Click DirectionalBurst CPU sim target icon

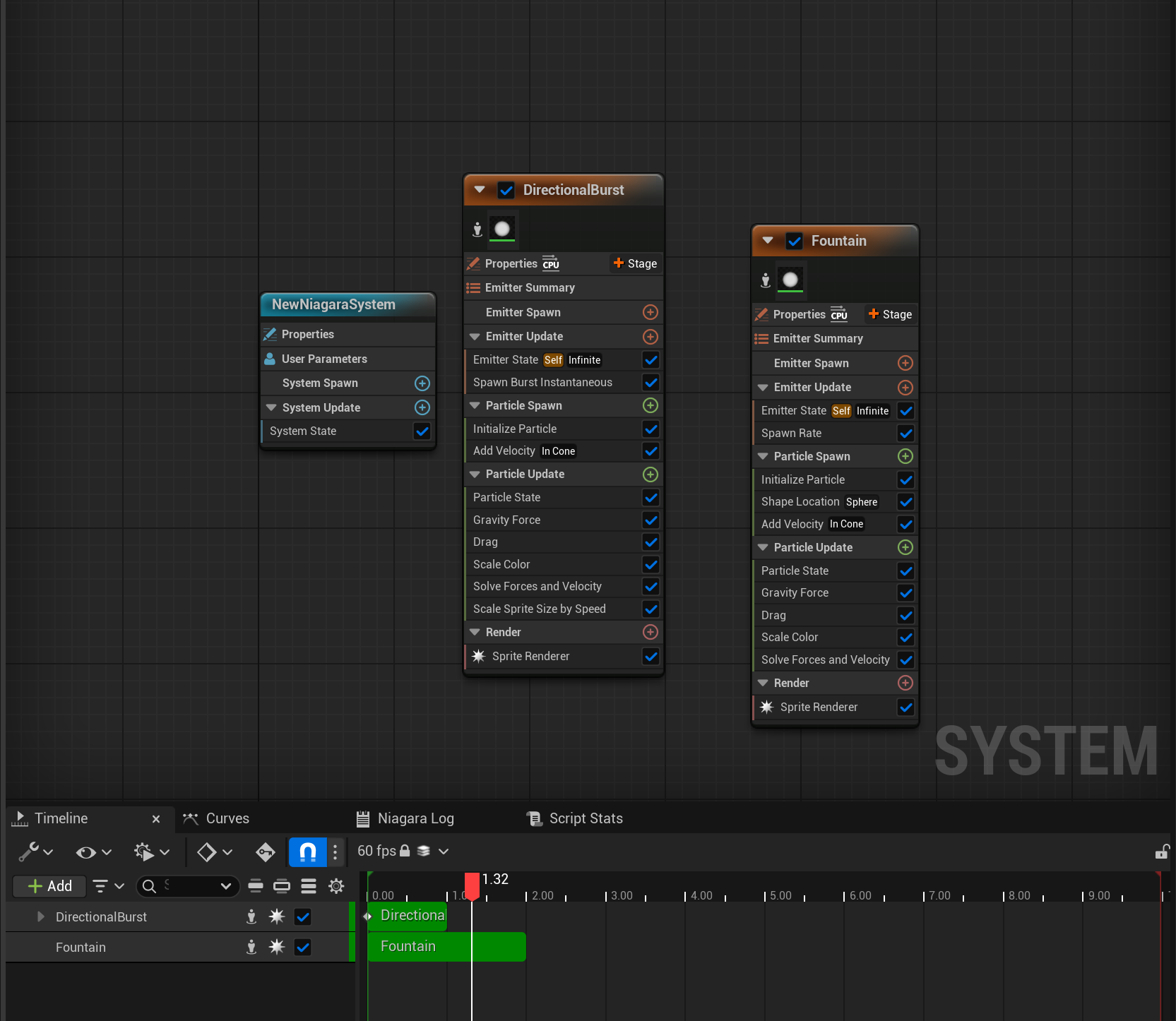(x=551, y=263)
